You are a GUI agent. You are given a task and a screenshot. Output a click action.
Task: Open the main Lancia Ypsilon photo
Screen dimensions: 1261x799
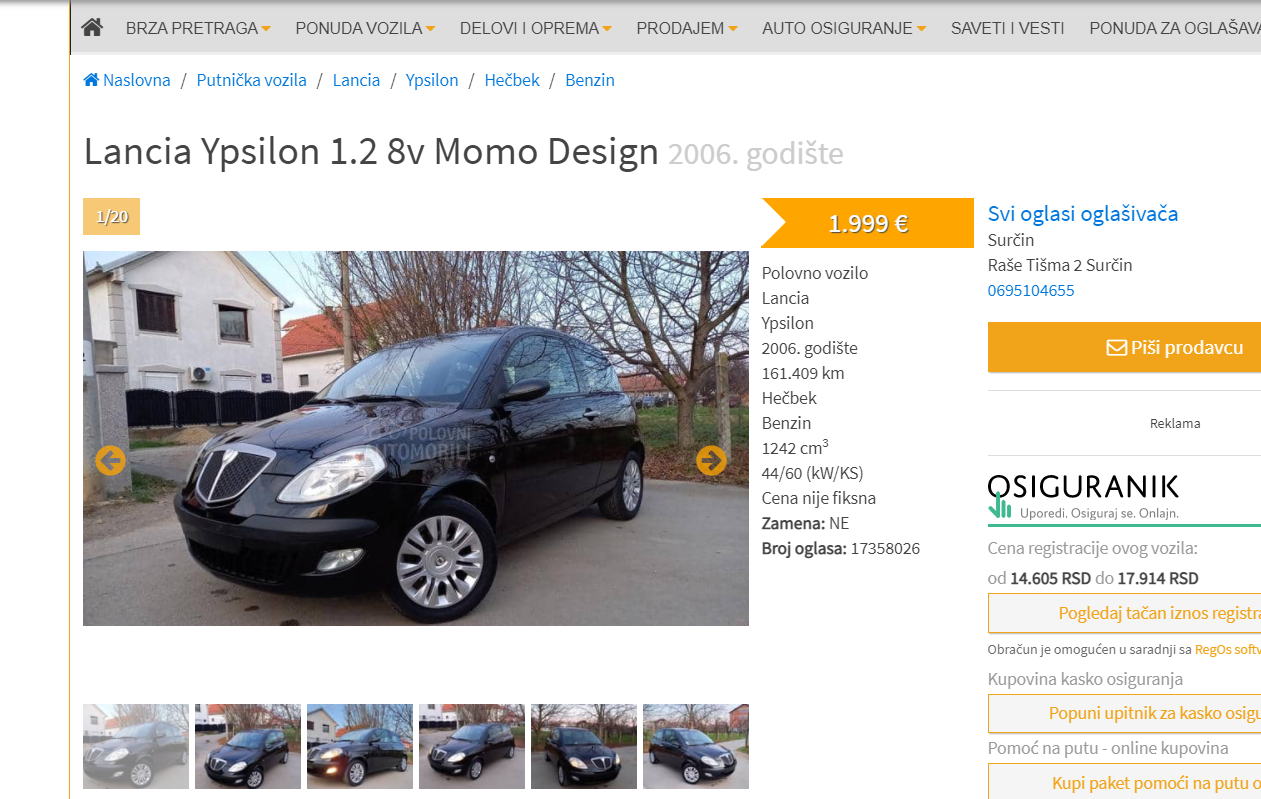[x=416, y=438]
